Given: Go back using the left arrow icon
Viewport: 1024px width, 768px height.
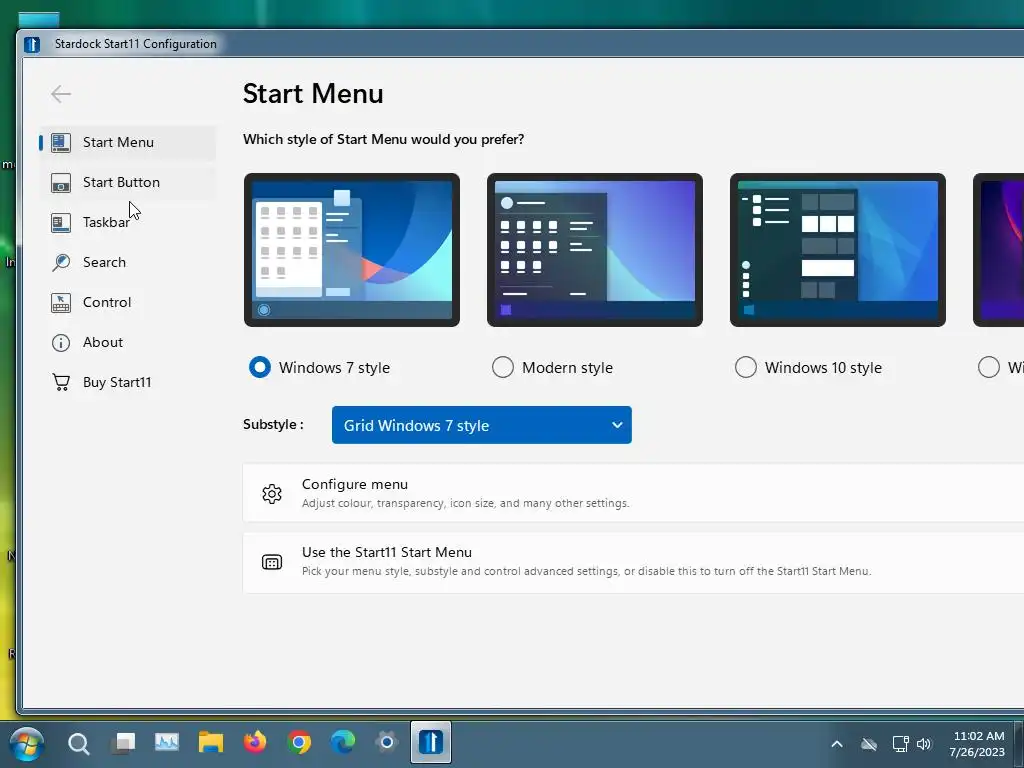Looking at the screenshot, I should (61, 94).
